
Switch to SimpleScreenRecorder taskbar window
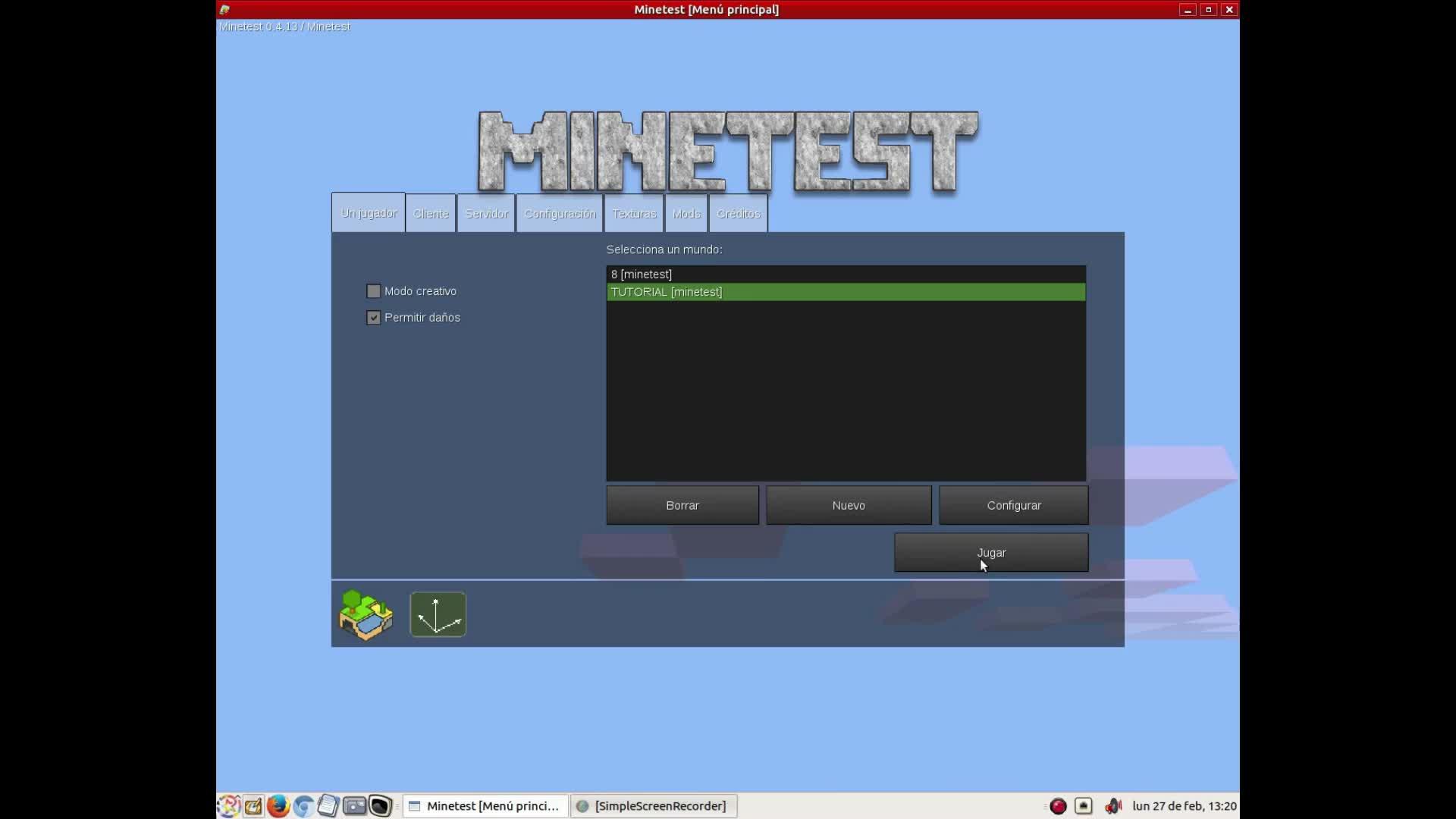(653, 805)
